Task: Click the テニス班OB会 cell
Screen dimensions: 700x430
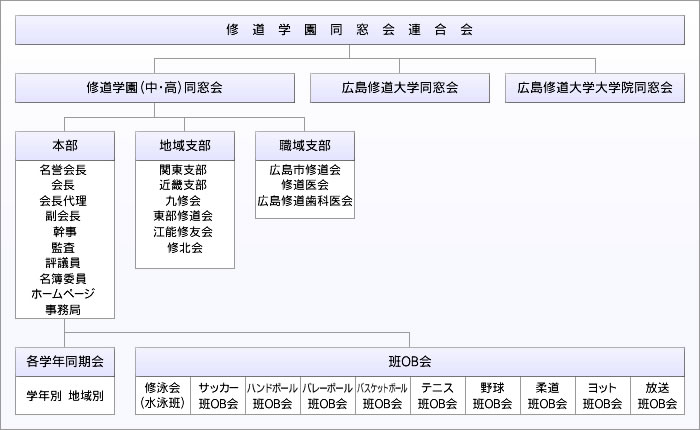Action: coord(438,396)
